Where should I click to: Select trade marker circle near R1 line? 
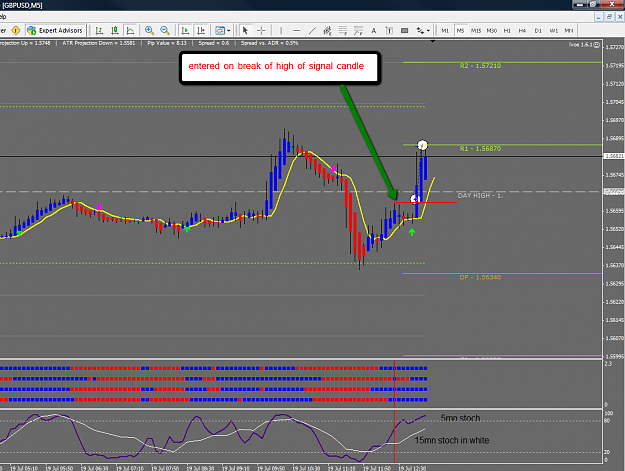422,145
